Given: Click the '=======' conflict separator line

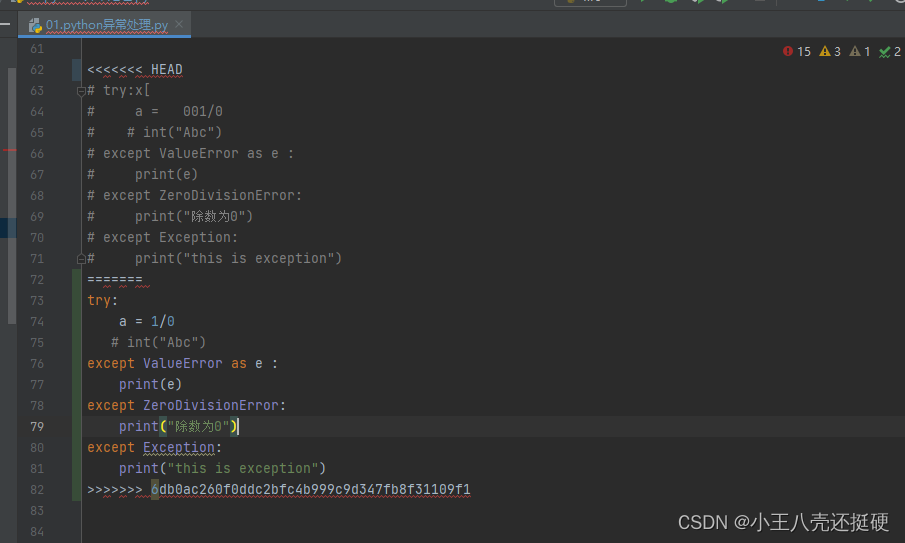Looking at the screenshot, I should pyautogui.click(x=115, y=279).
